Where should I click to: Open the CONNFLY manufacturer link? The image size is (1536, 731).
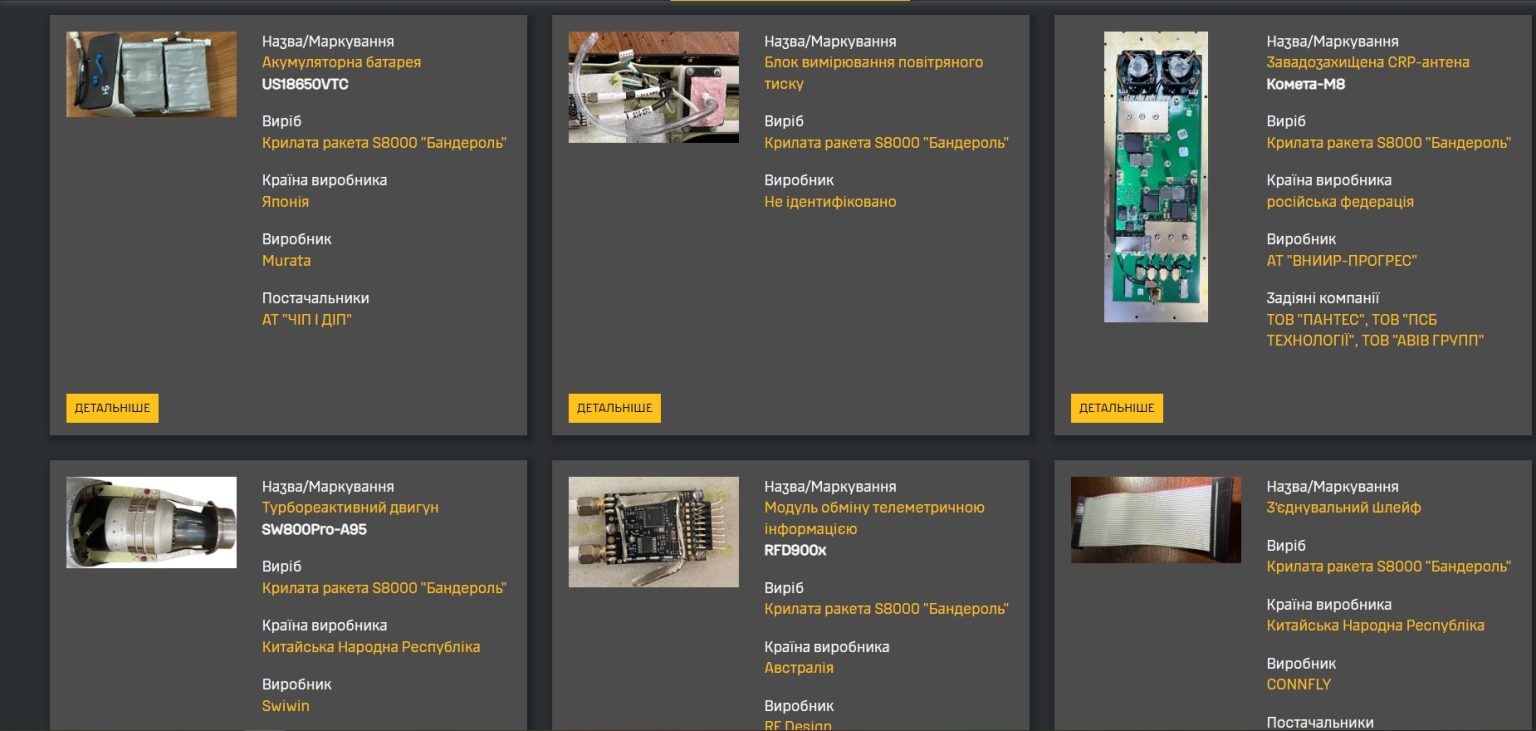click(x=1300, y=685)
